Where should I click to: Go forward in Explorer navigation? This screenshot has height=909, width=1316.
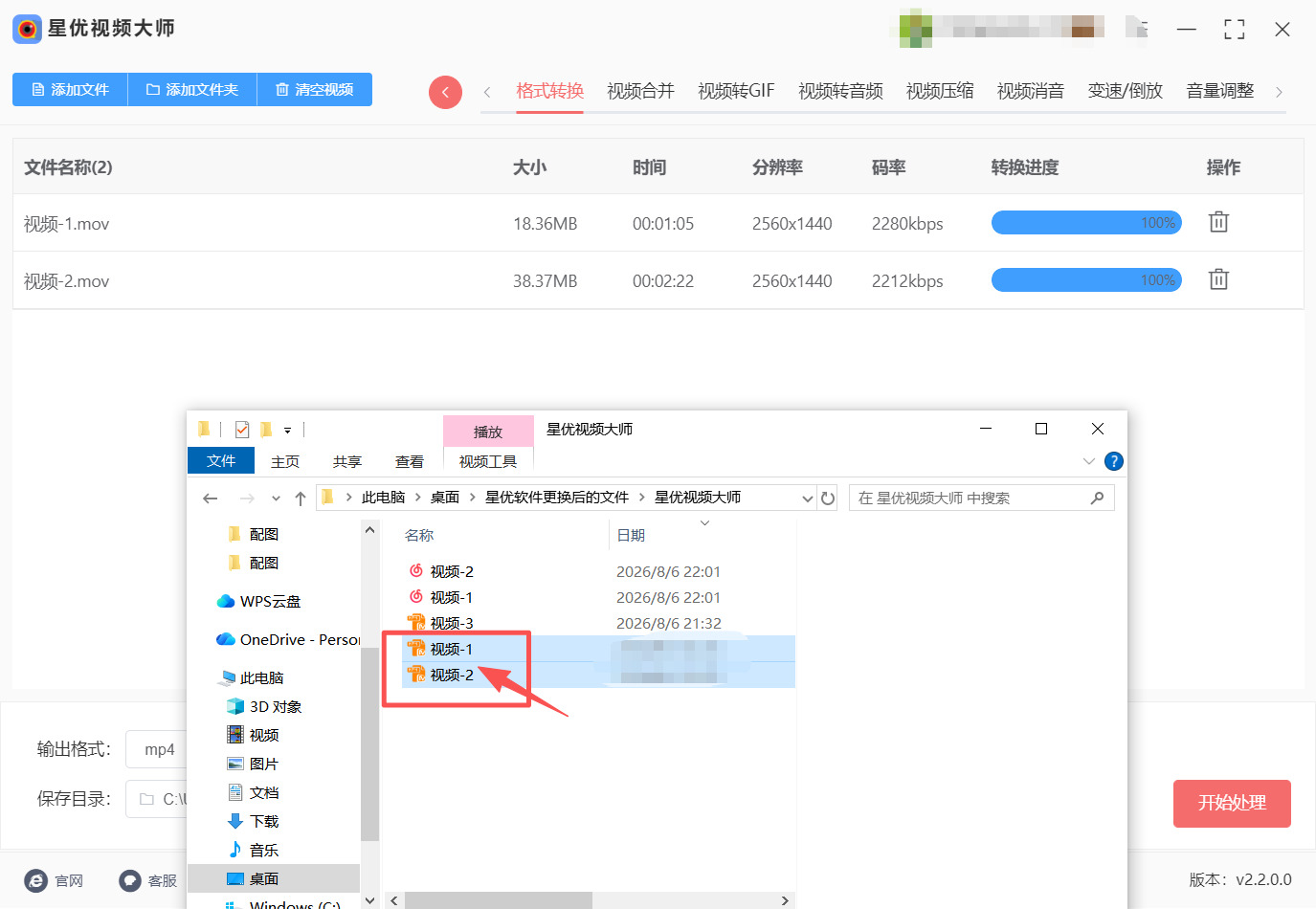click(247, 498)
